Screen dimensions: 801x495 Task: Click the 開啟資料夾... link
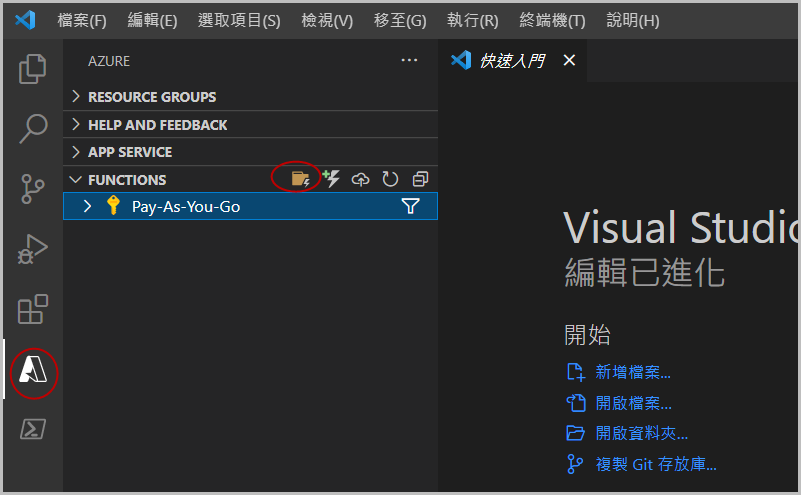(641, 433)
